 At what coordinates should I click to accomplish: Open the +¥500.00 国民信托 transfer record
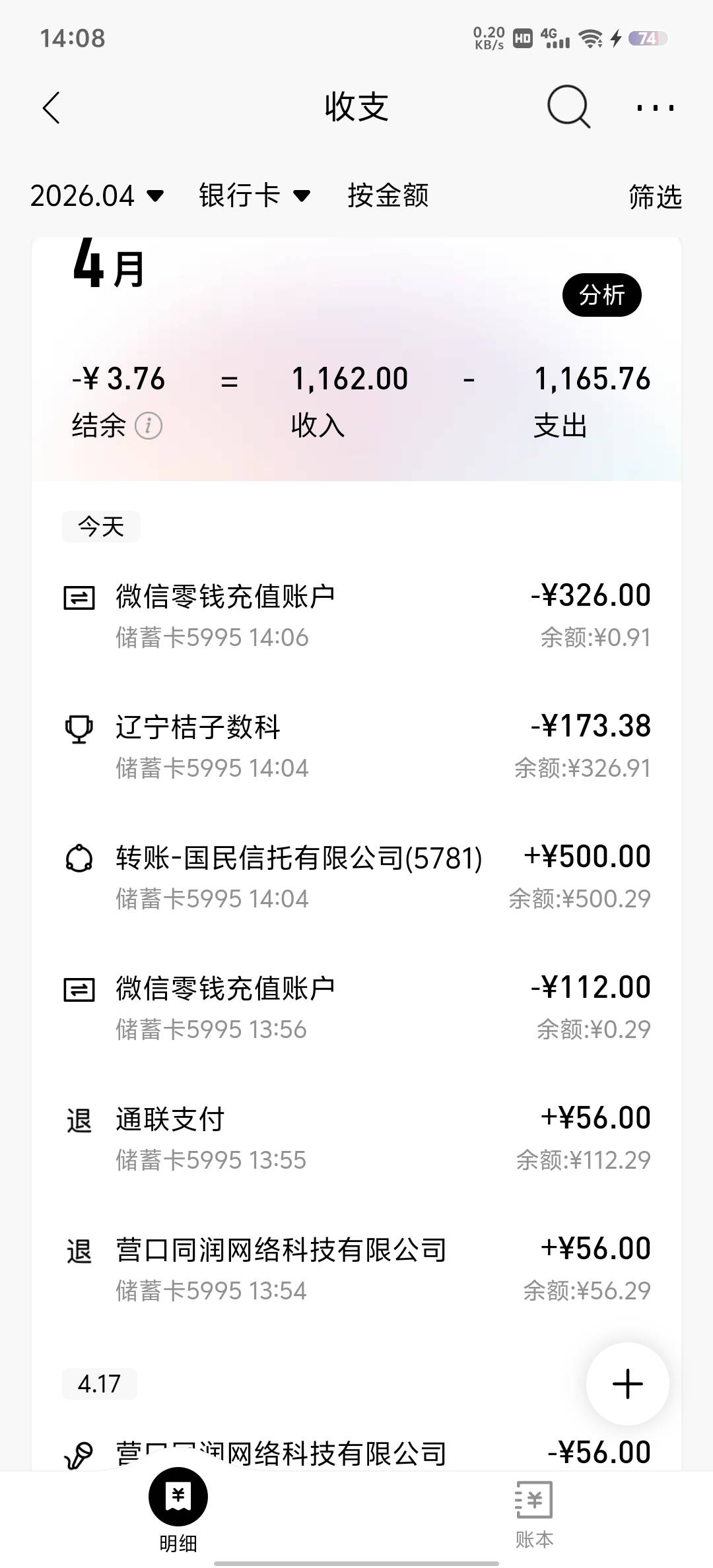coord(356,877)
